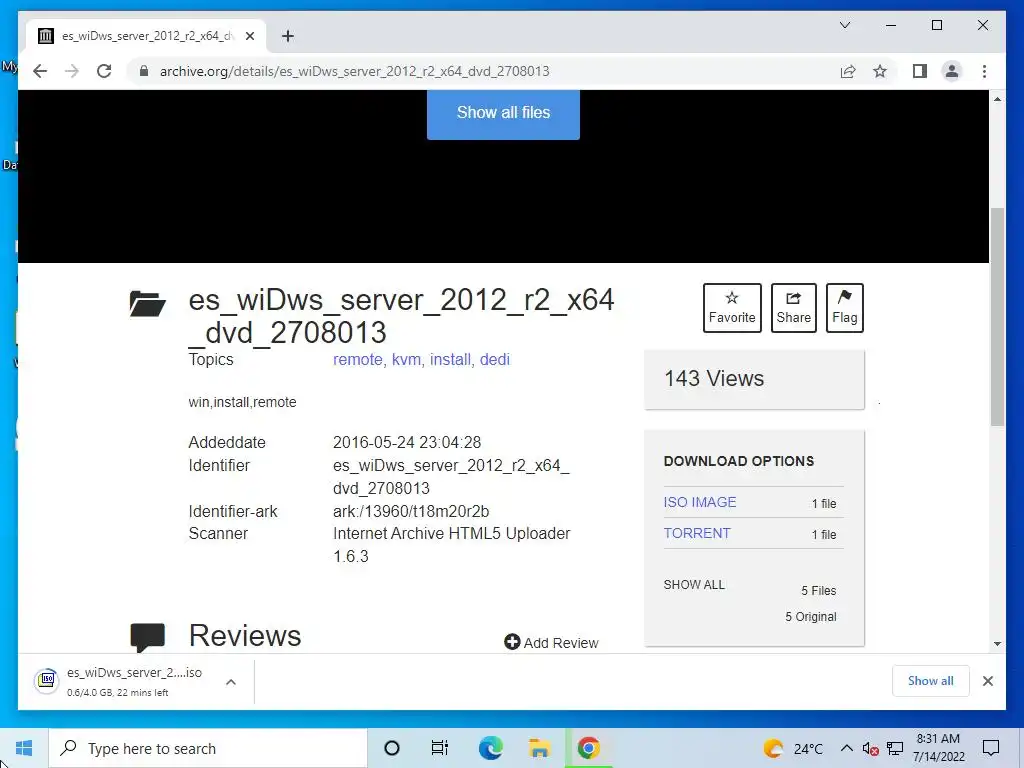
Task: Click the 143 Views box
Action: [x=754, y=379]
